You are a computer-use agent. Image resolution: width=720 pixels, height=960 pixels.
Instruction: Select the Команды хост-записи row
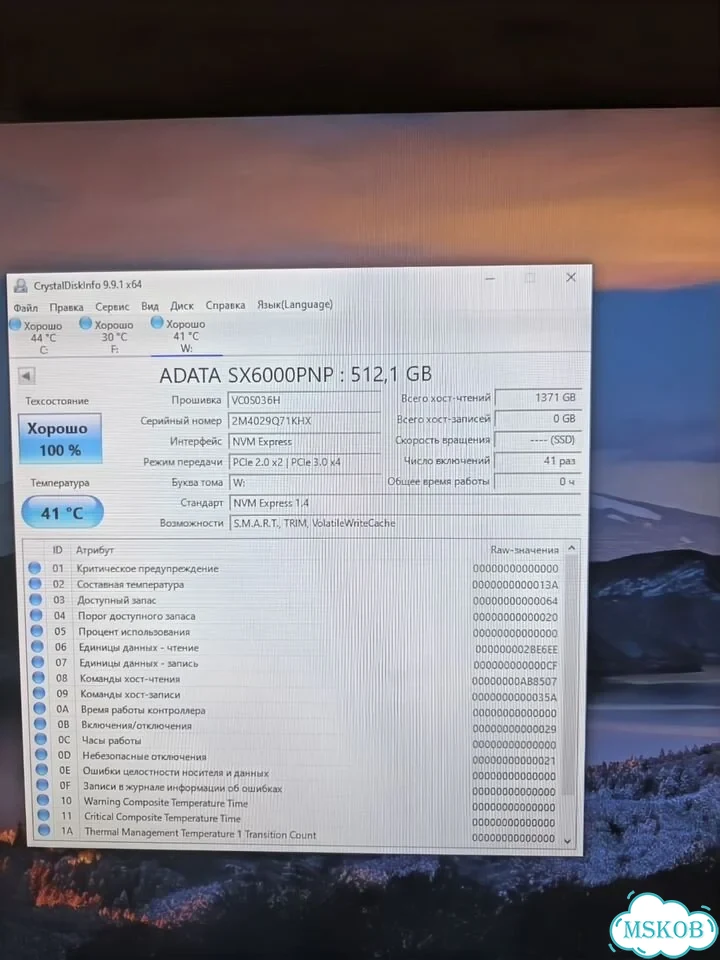pos(297,695)
